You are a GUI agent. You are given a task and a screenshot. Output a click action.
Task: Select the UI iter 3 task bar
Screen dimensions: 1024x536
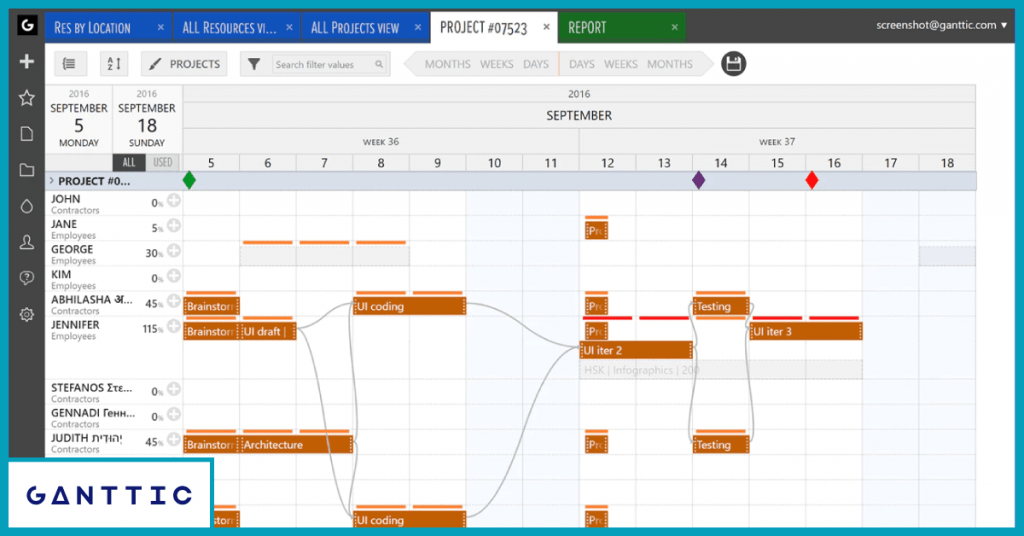806,332
